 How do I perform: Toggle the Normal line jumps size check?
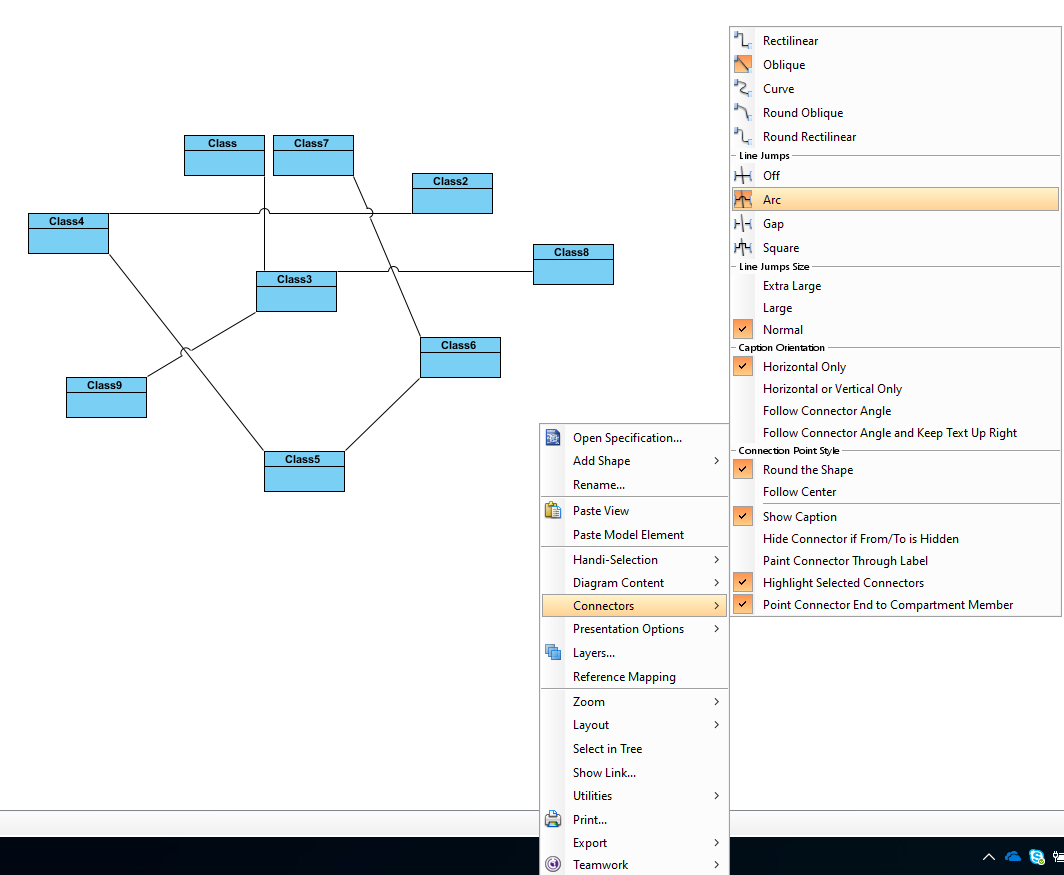[743, 329]
